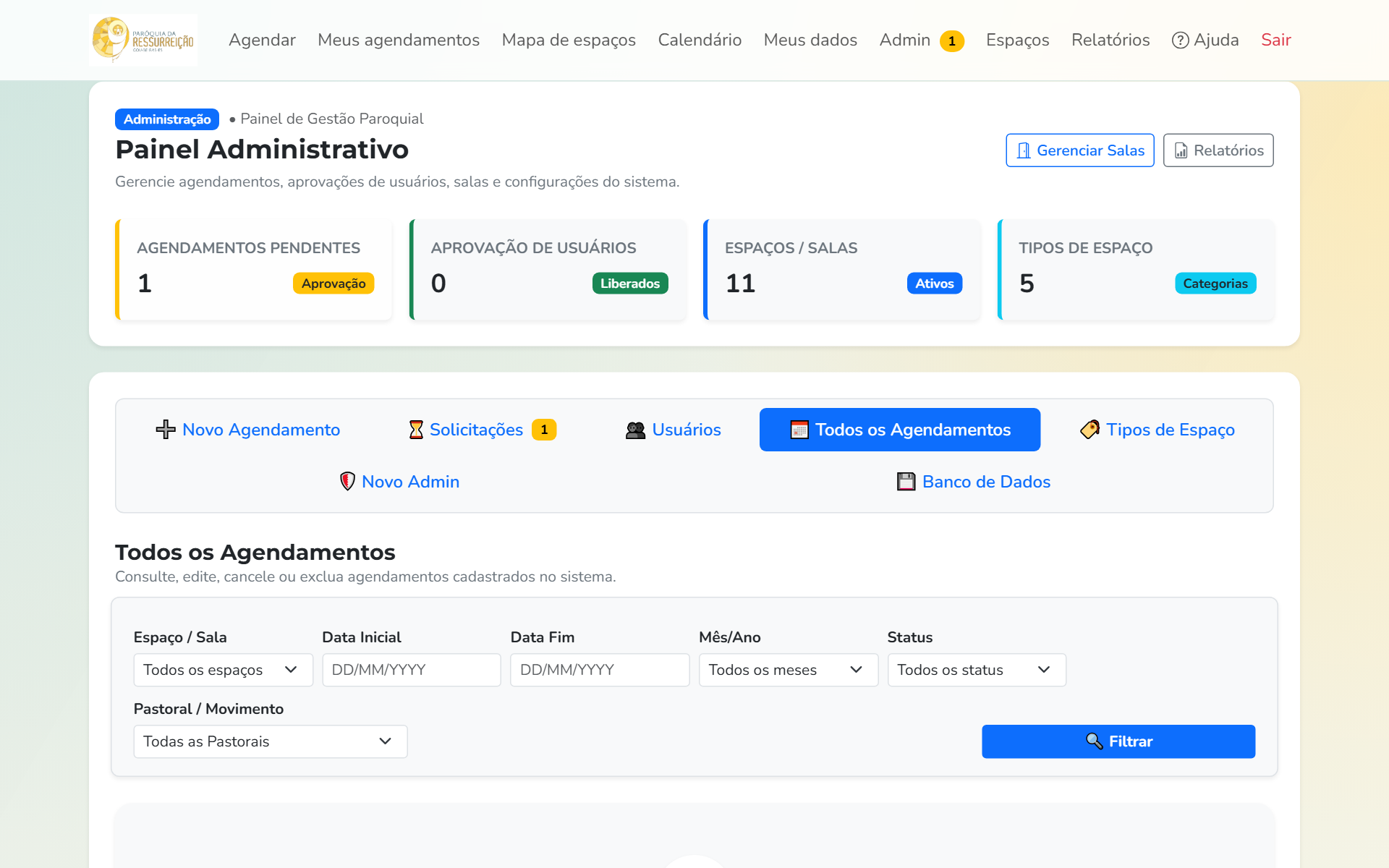Image resolution: width=1389 pixels, height=868 pixels.
Task: Click the magnifier icon in Filtrar button
Action: tap(1094, 741)
